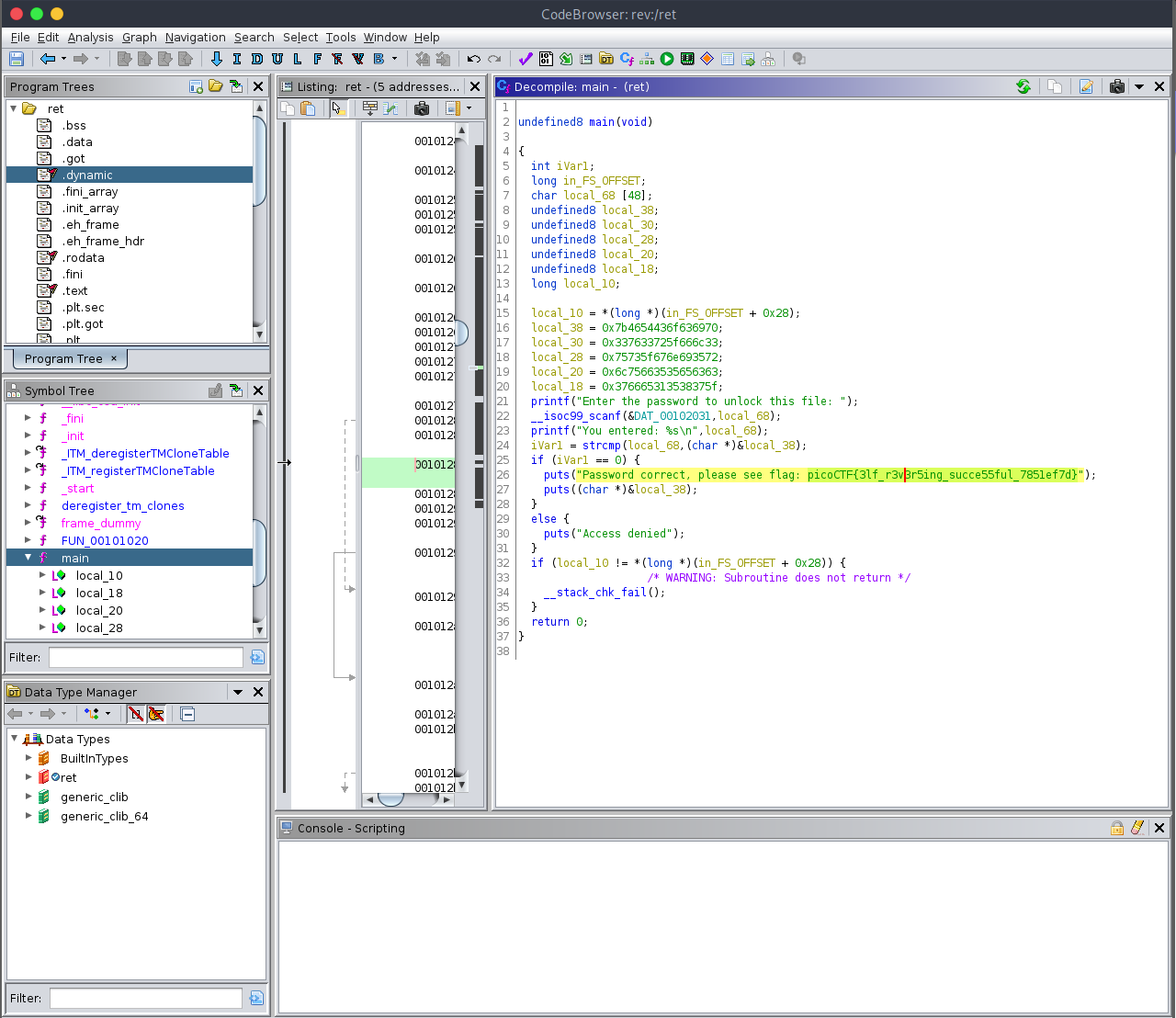Collapse all in the Data Type Manager
The width and height of the screenshot is (1176, 1018).
pyautogui.click(x=187, y=714)
